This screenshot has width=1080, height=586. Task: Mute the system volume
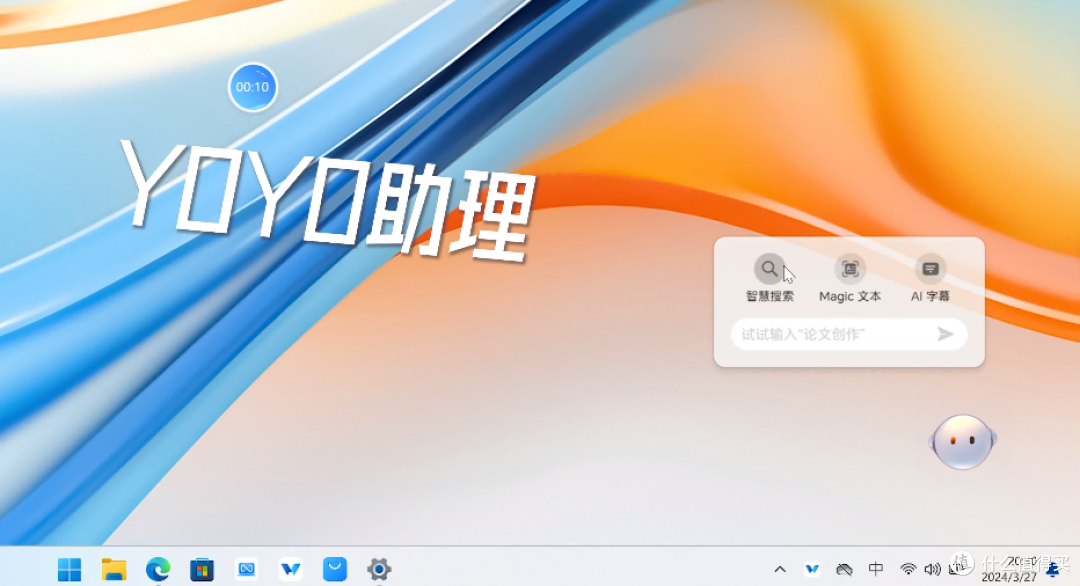click(933, 569)
